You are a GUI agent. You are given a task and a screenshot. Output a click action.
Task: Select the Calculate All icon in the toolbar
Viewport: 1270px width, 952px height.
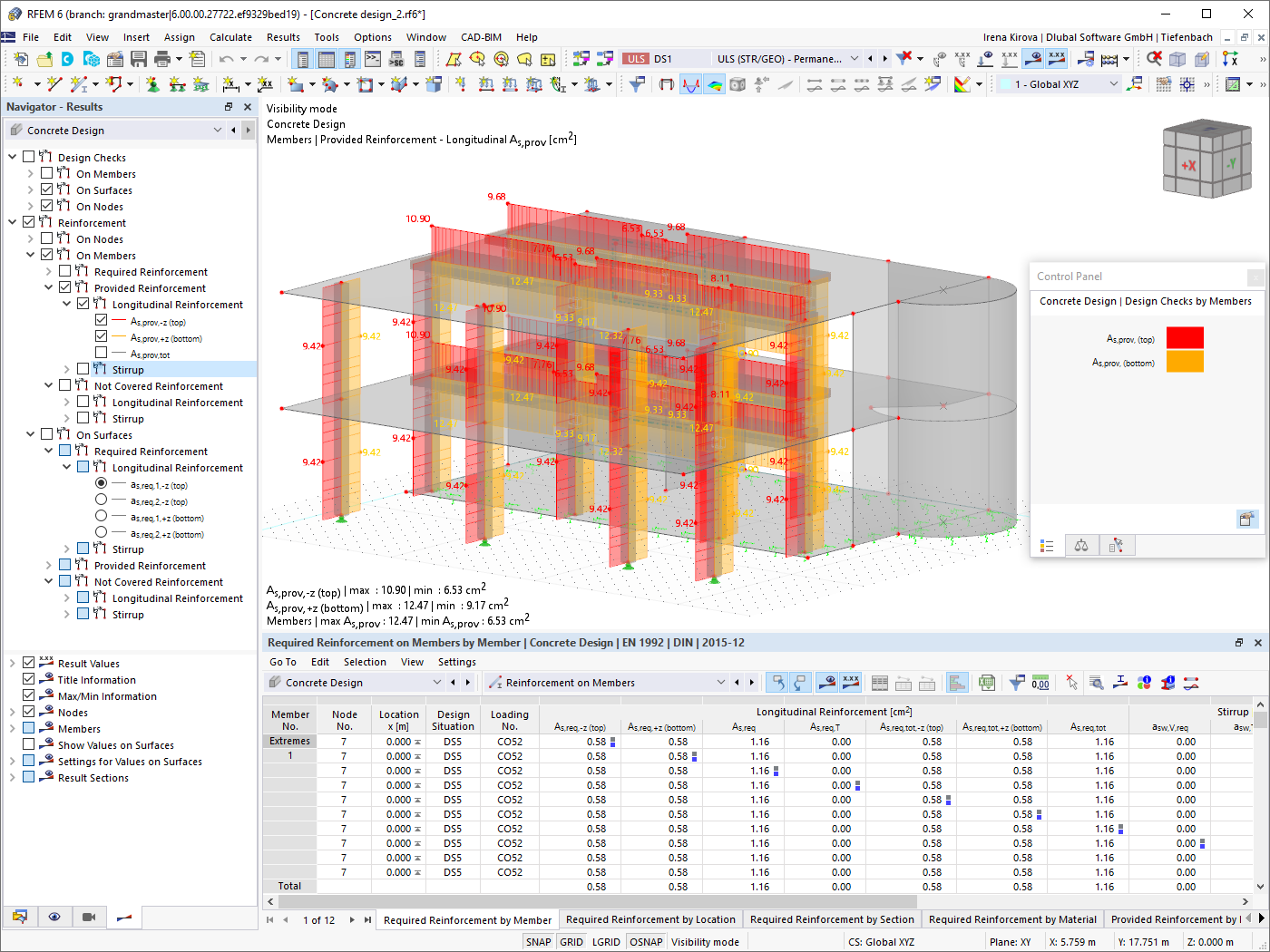(x=1109, y=57)
